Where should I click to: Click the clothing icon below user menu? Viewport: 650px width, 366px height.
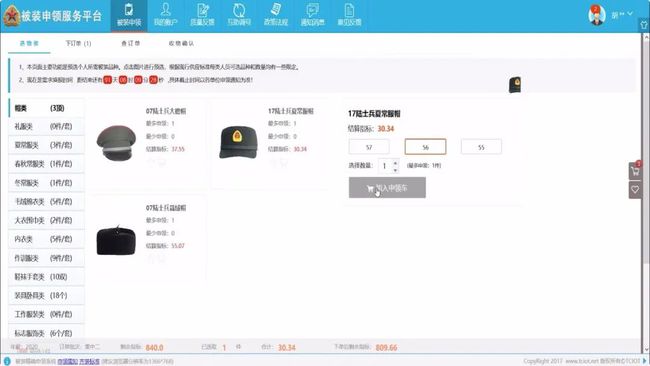point(644,25)
